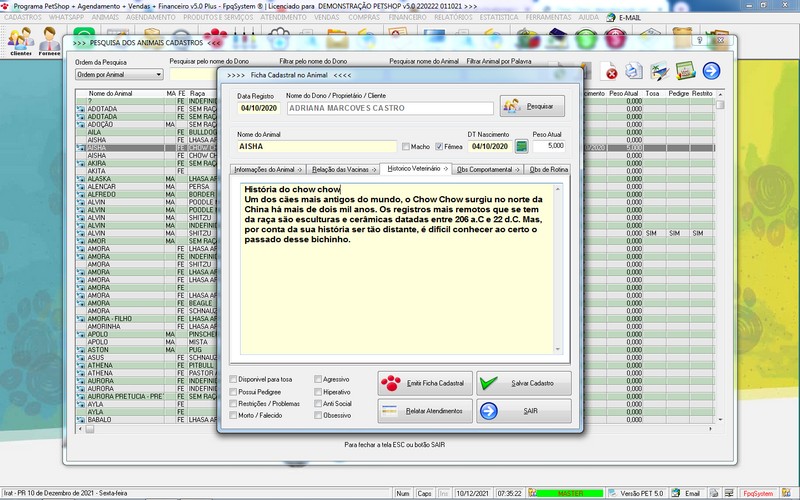Tick the Agressivo checkbox
800x500 pixels.
pyautogui.click(x=318, y=380)
